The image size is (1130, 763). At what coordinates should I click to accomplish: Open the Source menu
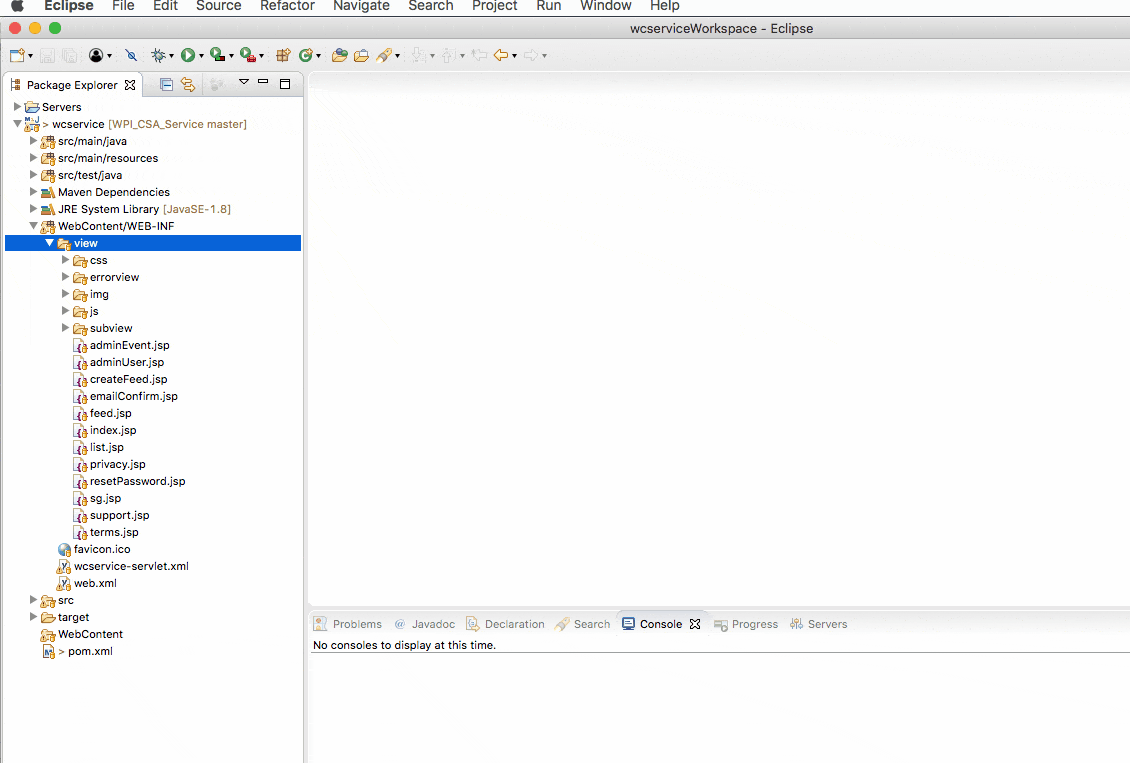218,6
